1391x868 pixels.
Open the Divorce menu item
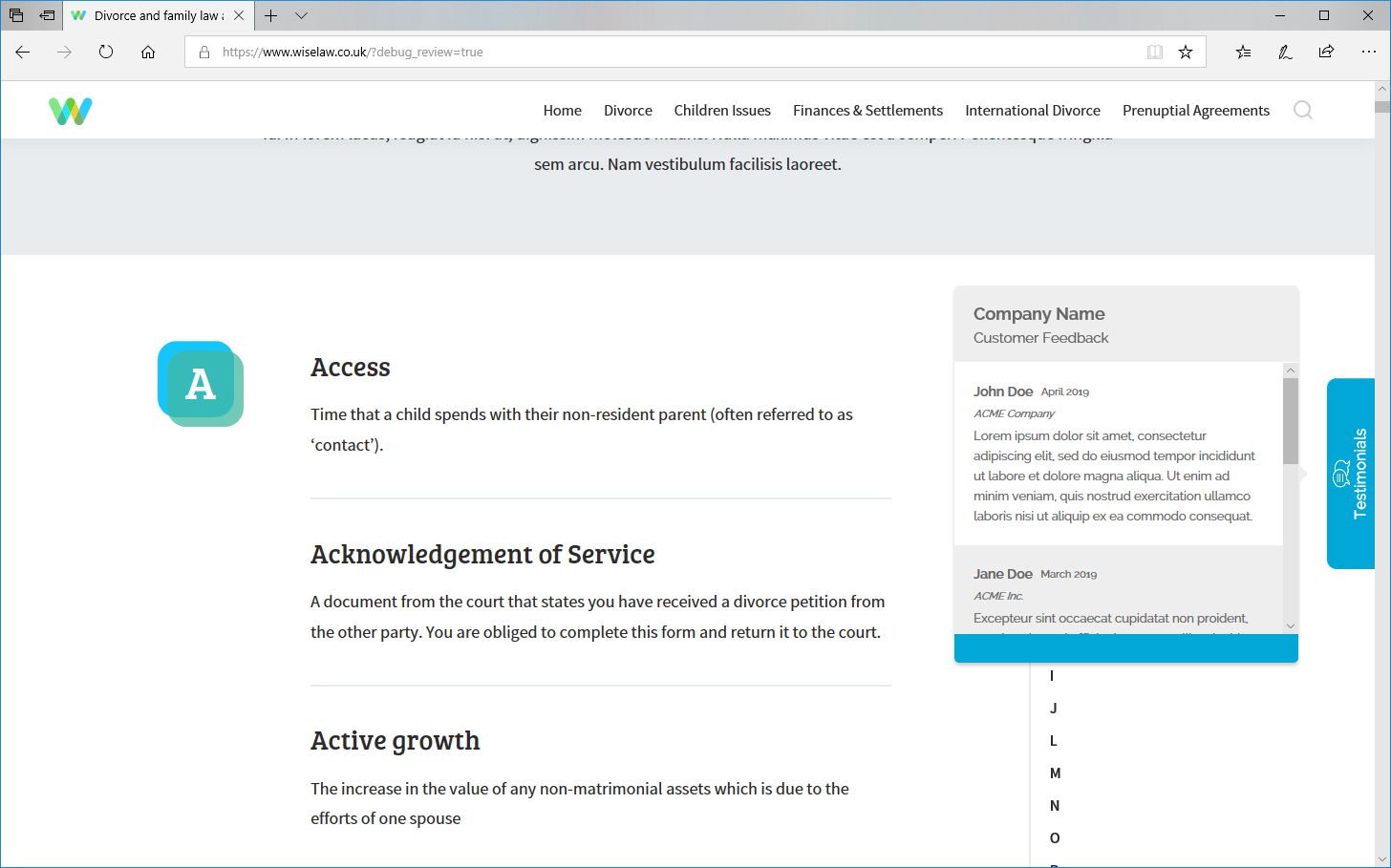[628, 111]
